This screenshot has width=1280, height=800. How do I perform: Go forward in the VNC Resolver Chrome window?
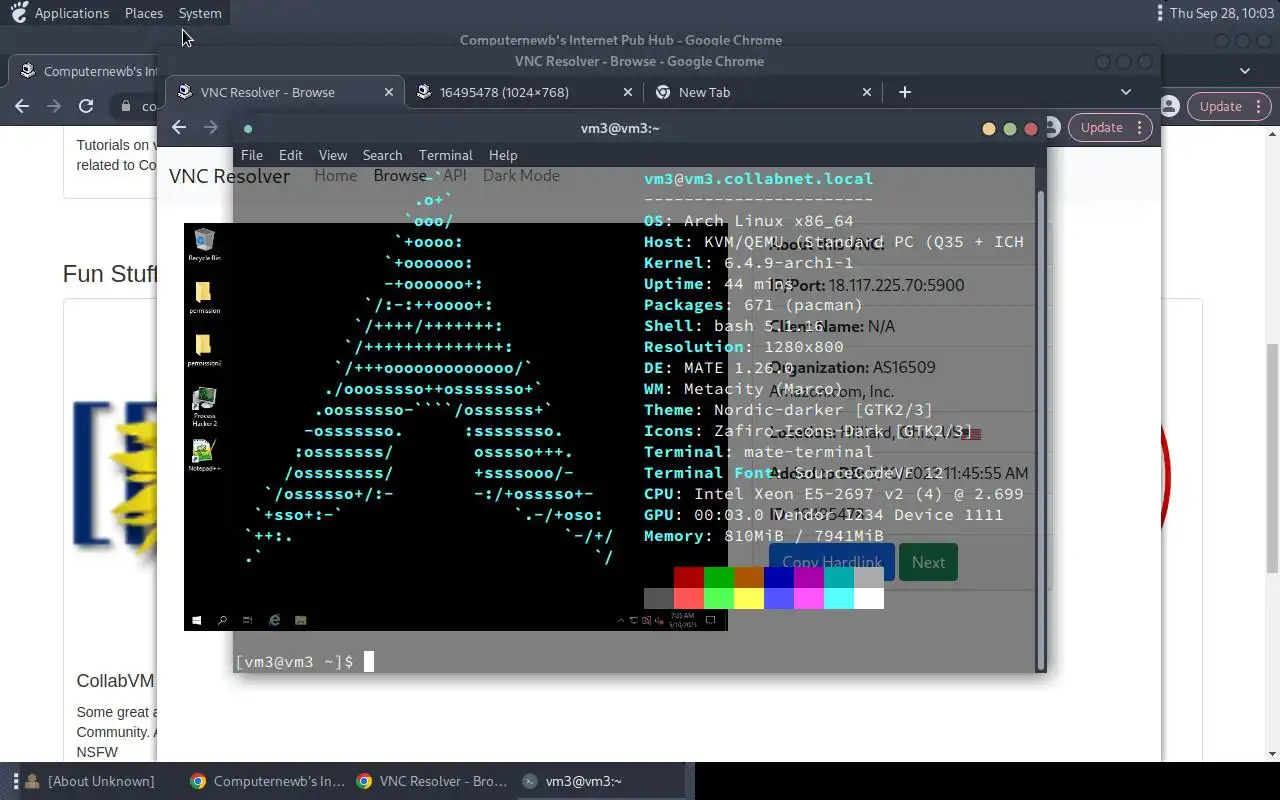(211, 127)
